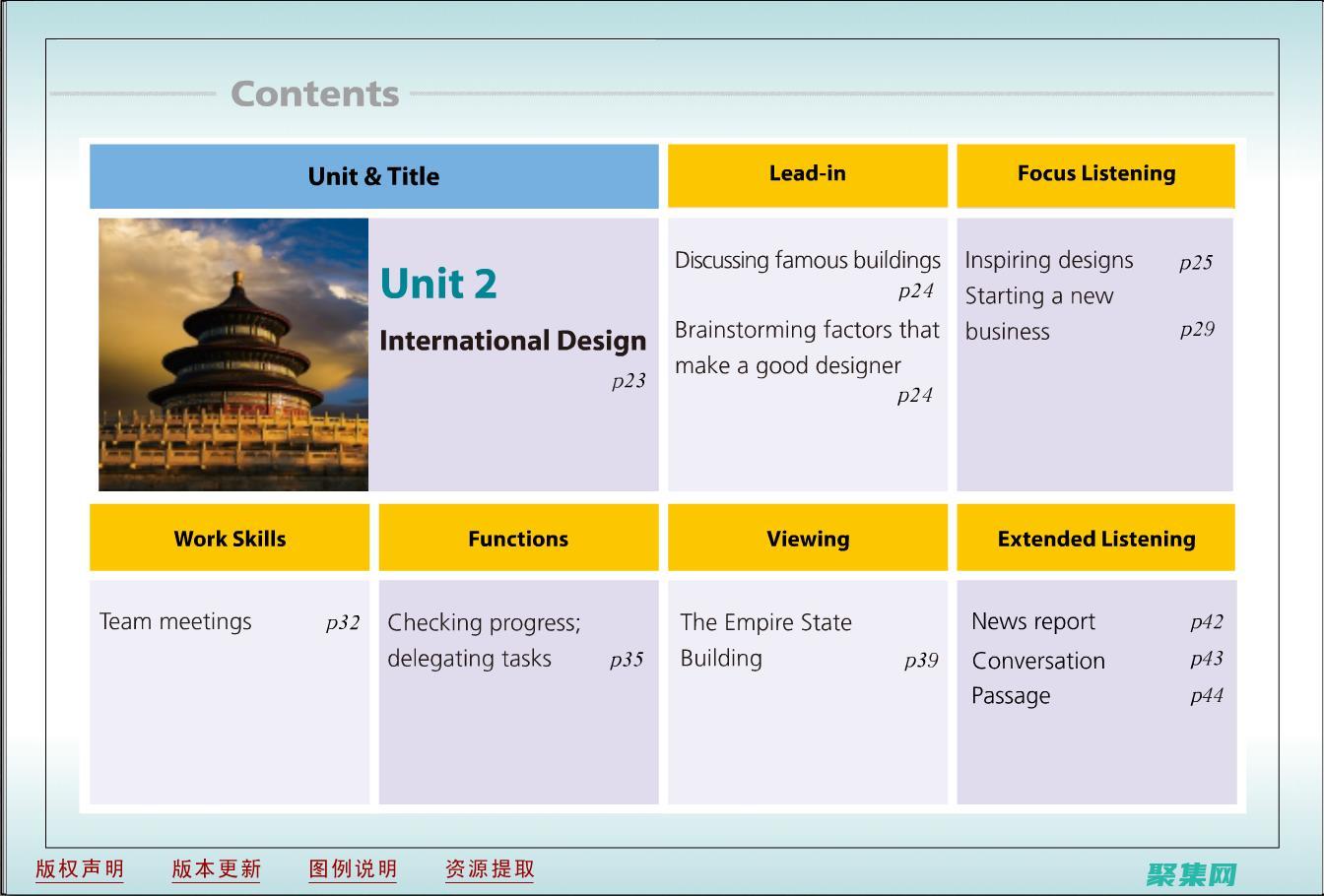
Task: Select the Unit & Title header
Action: point(373,176)
